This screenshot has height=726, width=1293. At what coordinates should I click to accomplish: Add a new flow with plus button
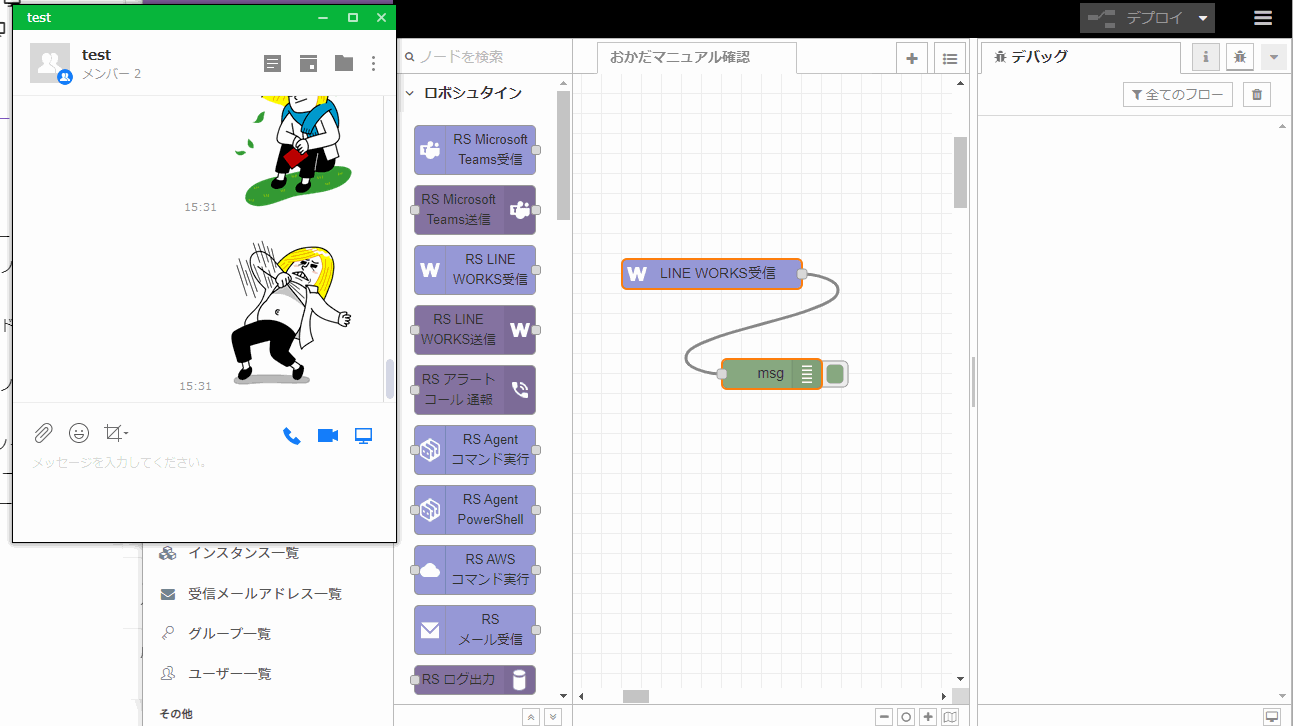pyautogui.click(x=911, y=59)
